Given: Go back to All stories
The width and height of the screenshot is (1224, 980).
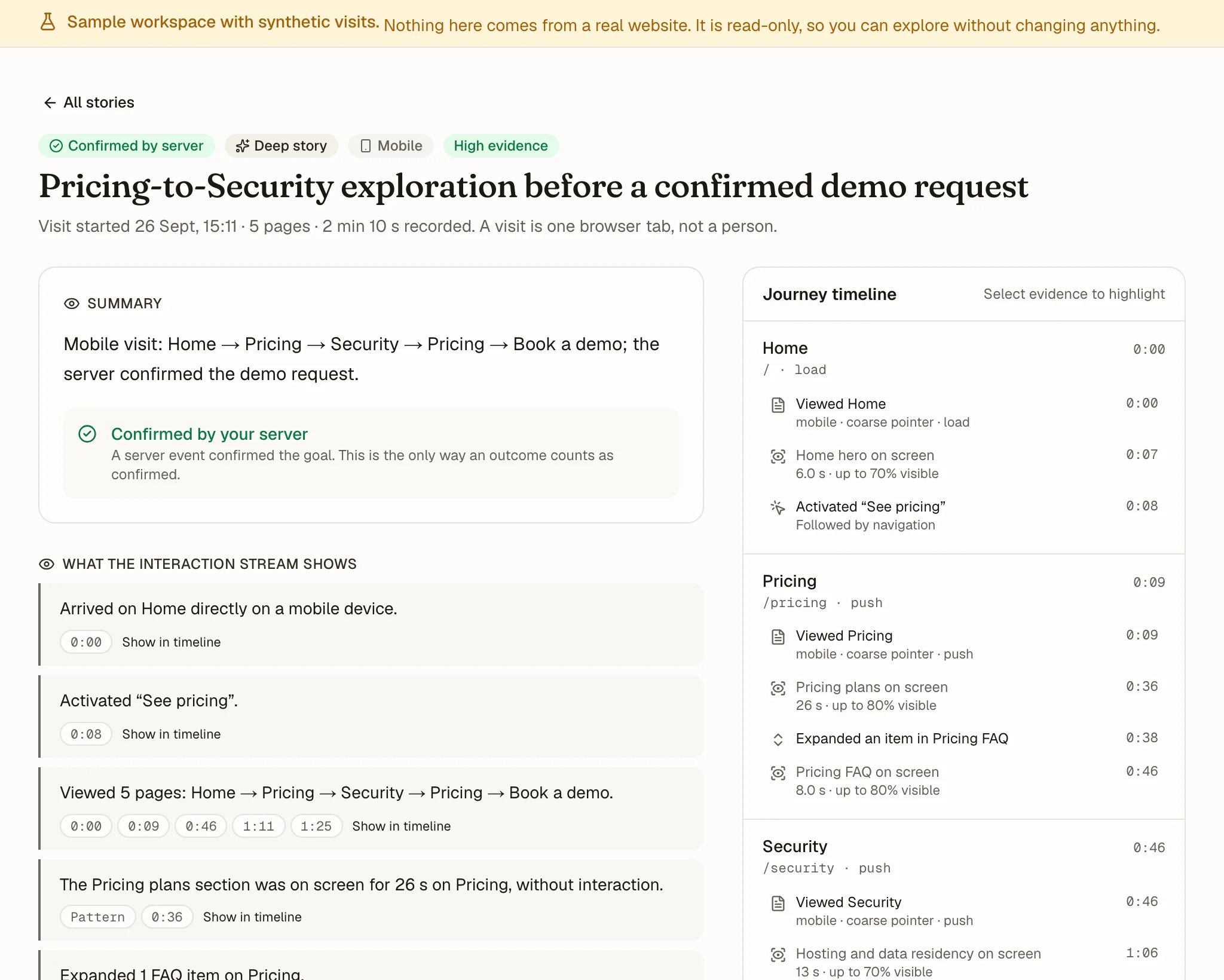Looking at the screenshot, I should [89, 102].
